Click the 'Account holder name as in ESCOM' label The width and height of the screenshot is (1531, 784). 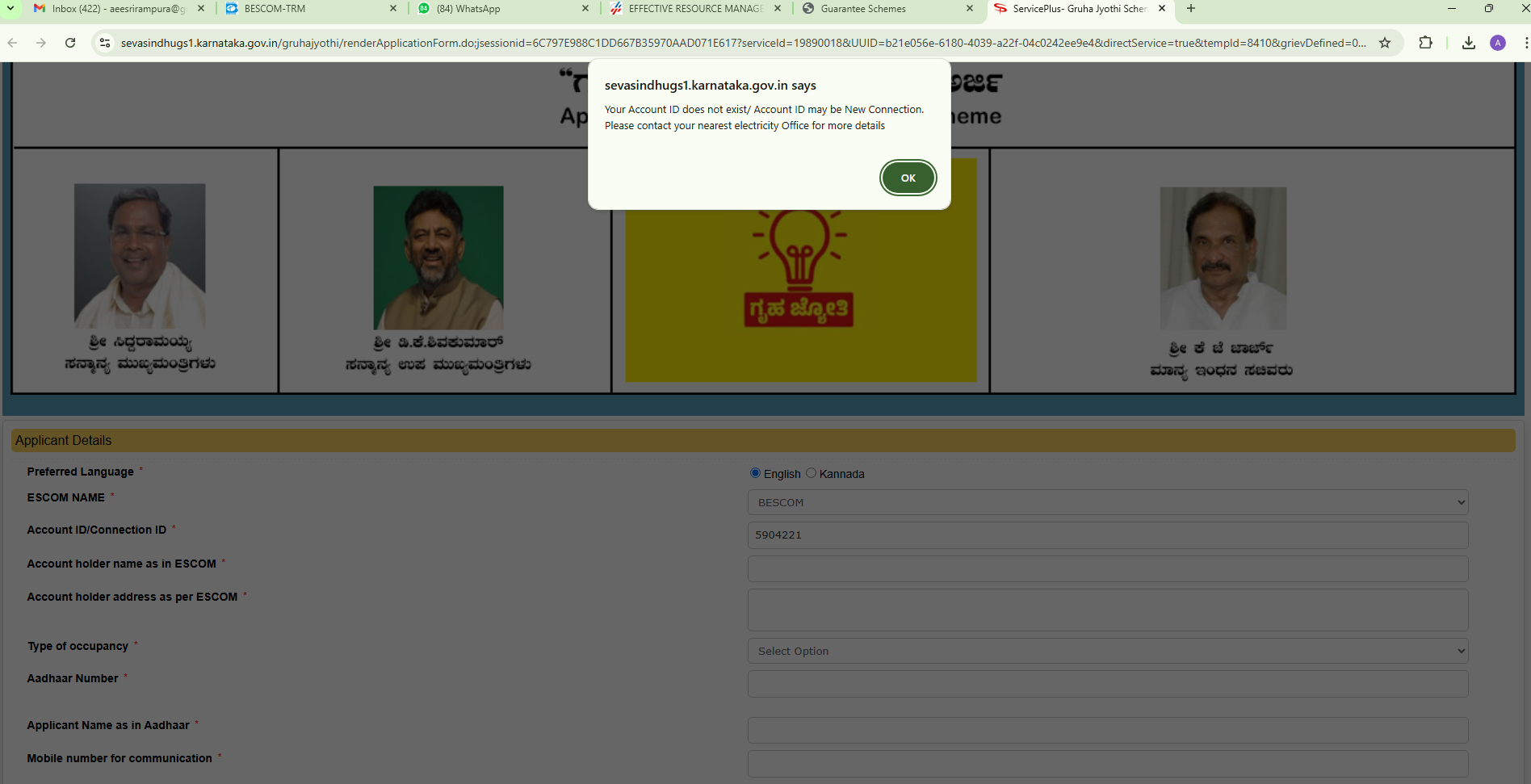[122, 564]
